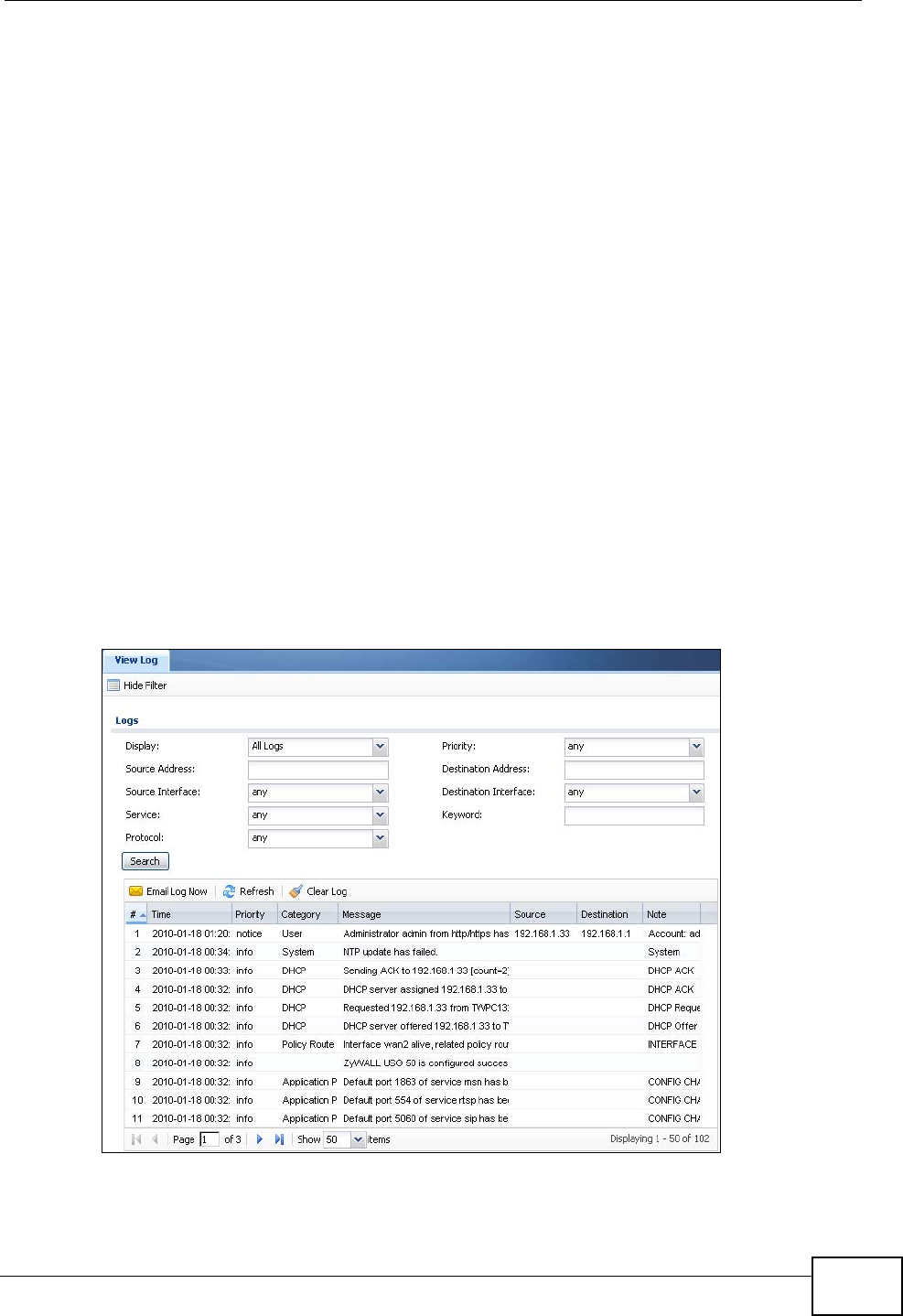Sort by Destination column header

610,914
